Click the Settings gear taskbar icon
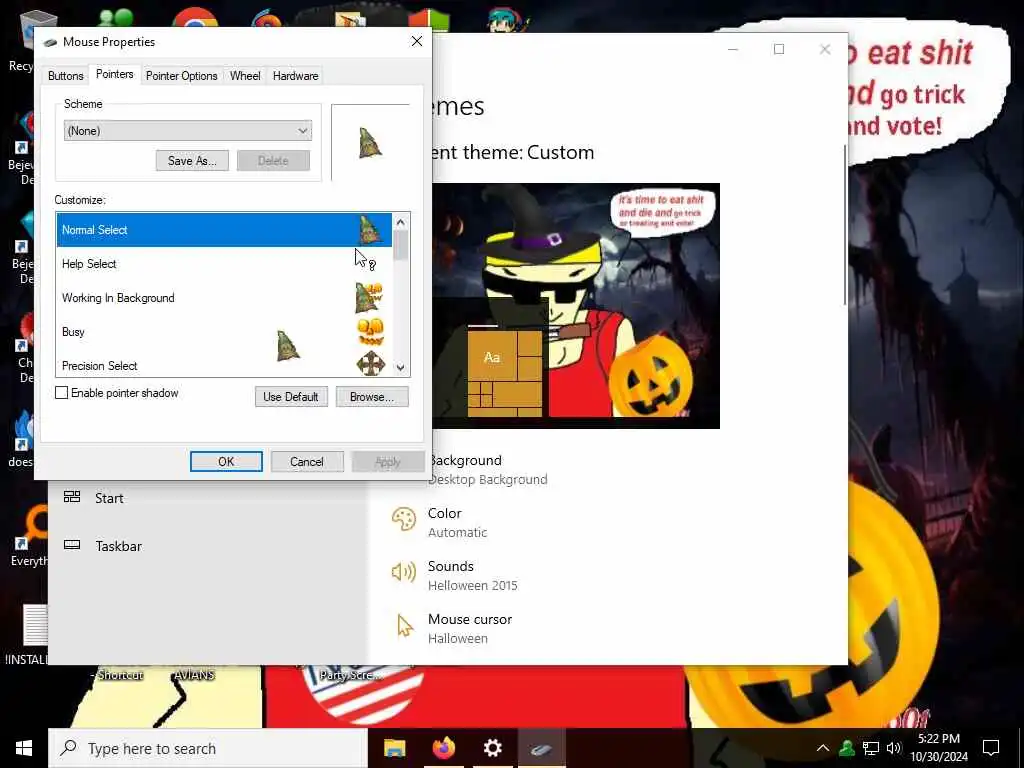Viewport: 1024px width, 768px height. pos(492,748)
